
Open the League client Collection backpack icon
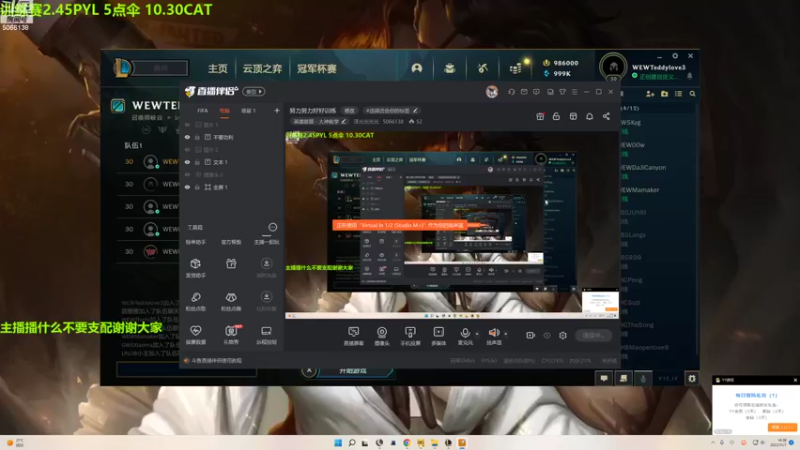[449, 68]
